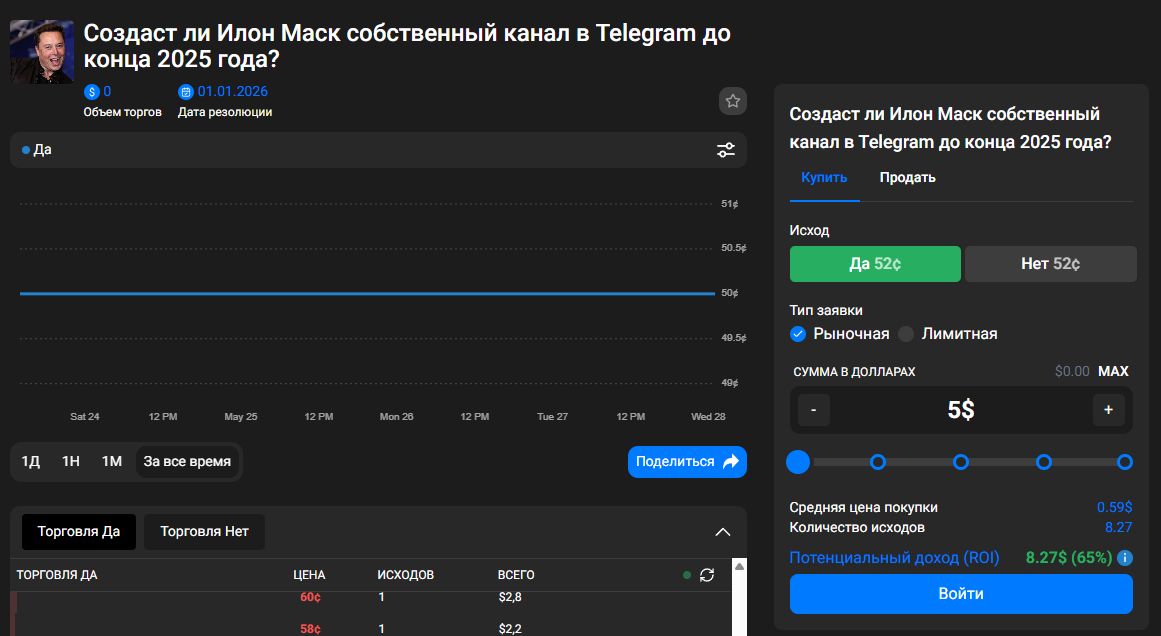This screenshot has width=1161, height=636.
Task: Click the ЦЕНА column header
Action: pyautogui.click(x=309, y=575)
